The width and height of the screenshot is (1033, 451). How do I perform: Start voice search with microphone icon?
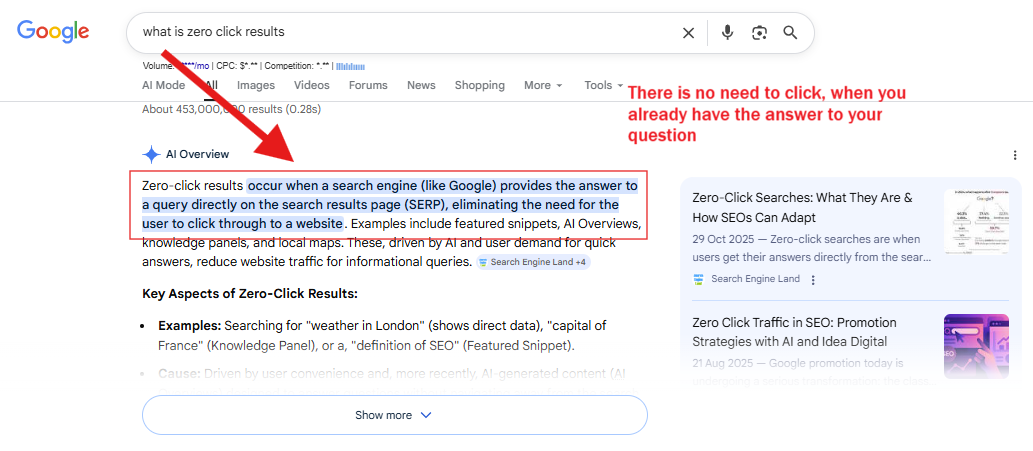point(727,32)
